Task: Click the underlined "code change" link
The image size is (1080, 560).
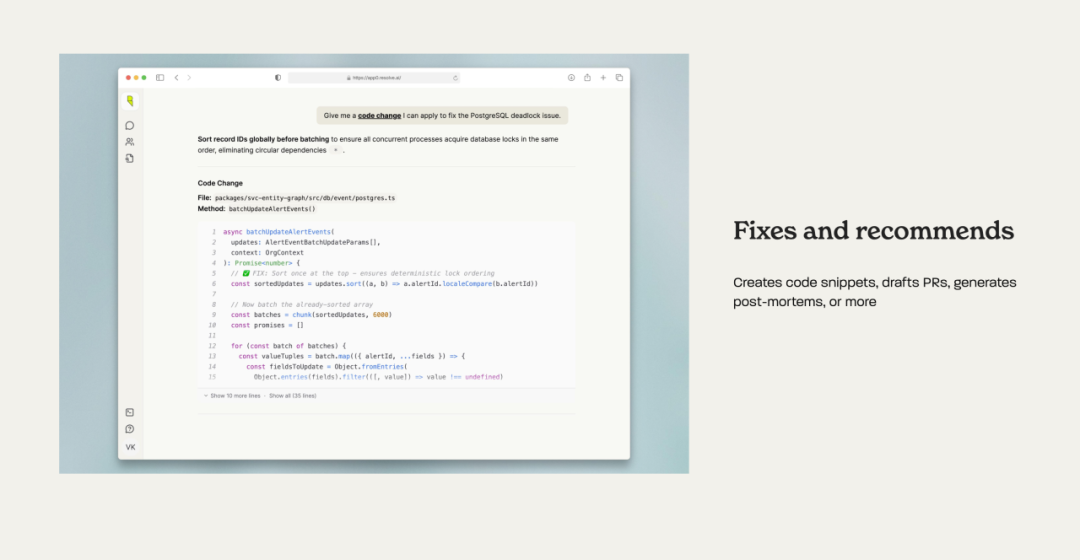Action: click(x=379, y=116)
